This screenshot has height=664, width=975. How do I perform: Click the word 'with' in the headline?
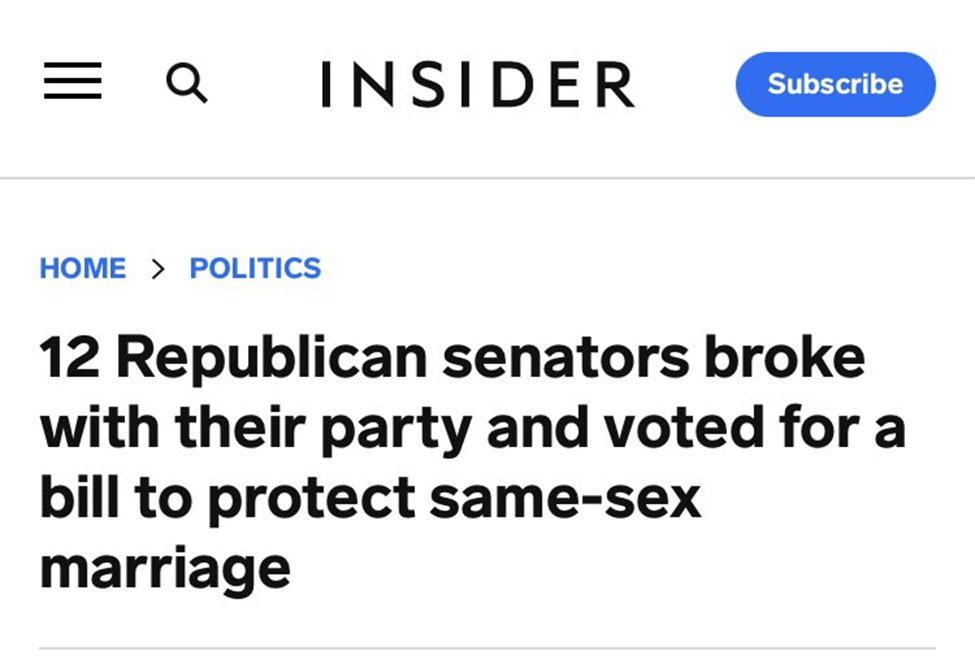tap(101, 427)
